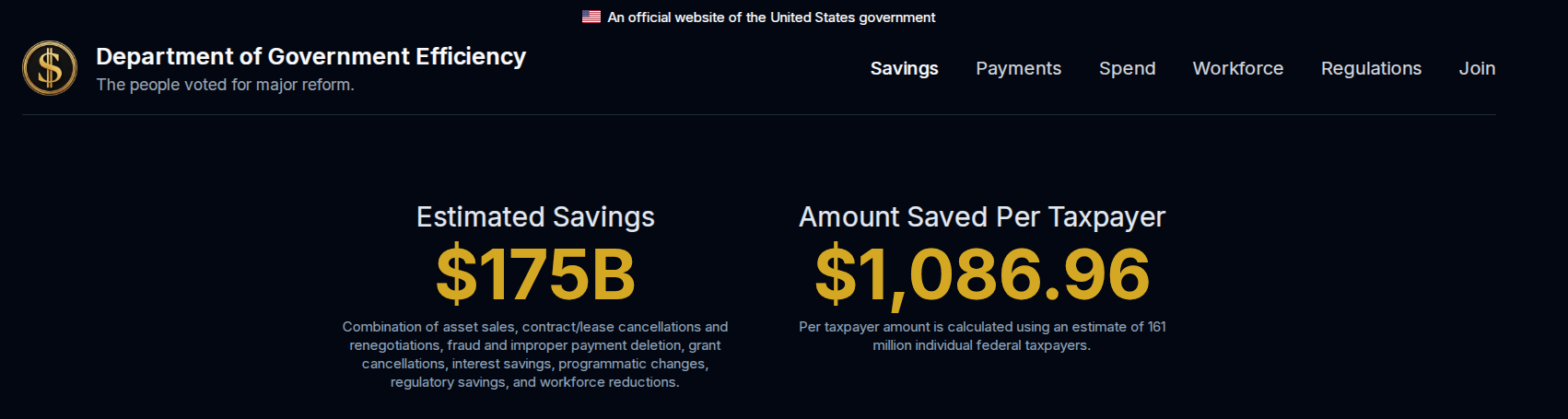Screen dimensions: 1568x419
Task: Click the gold dollar sign logo icon
Action: pyautogui.click(x=50, y=68)
